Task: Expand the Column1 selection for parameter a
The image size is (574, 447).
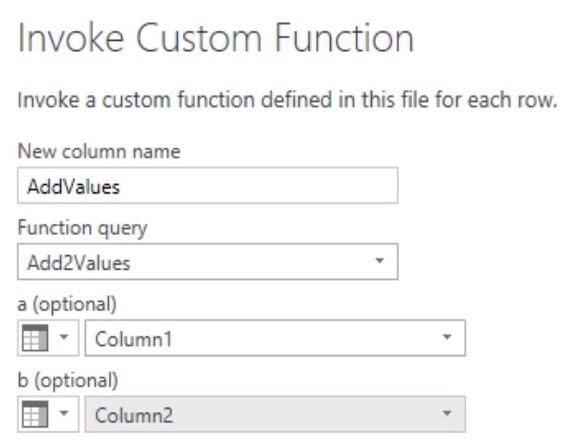Action: coord(275,338)
